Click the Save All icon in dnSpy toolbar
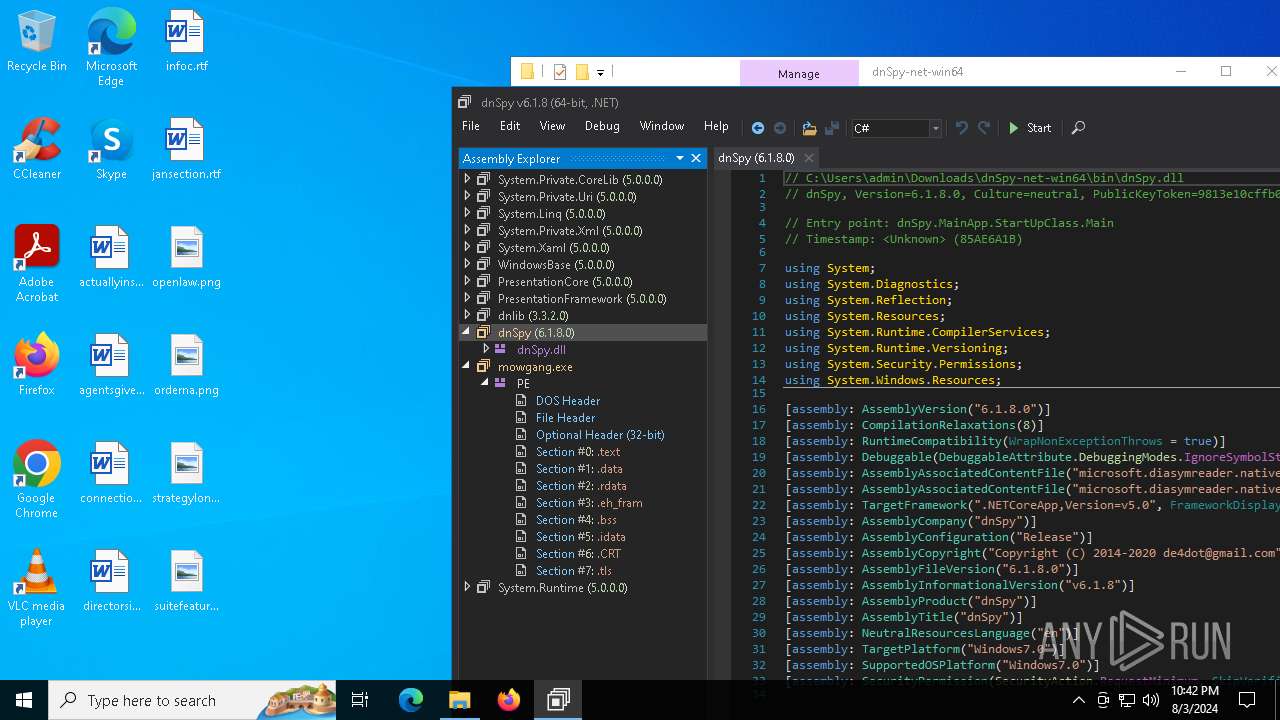Image resolution: width=1280 pixels, height=720 pixels. tap(832, 128)
